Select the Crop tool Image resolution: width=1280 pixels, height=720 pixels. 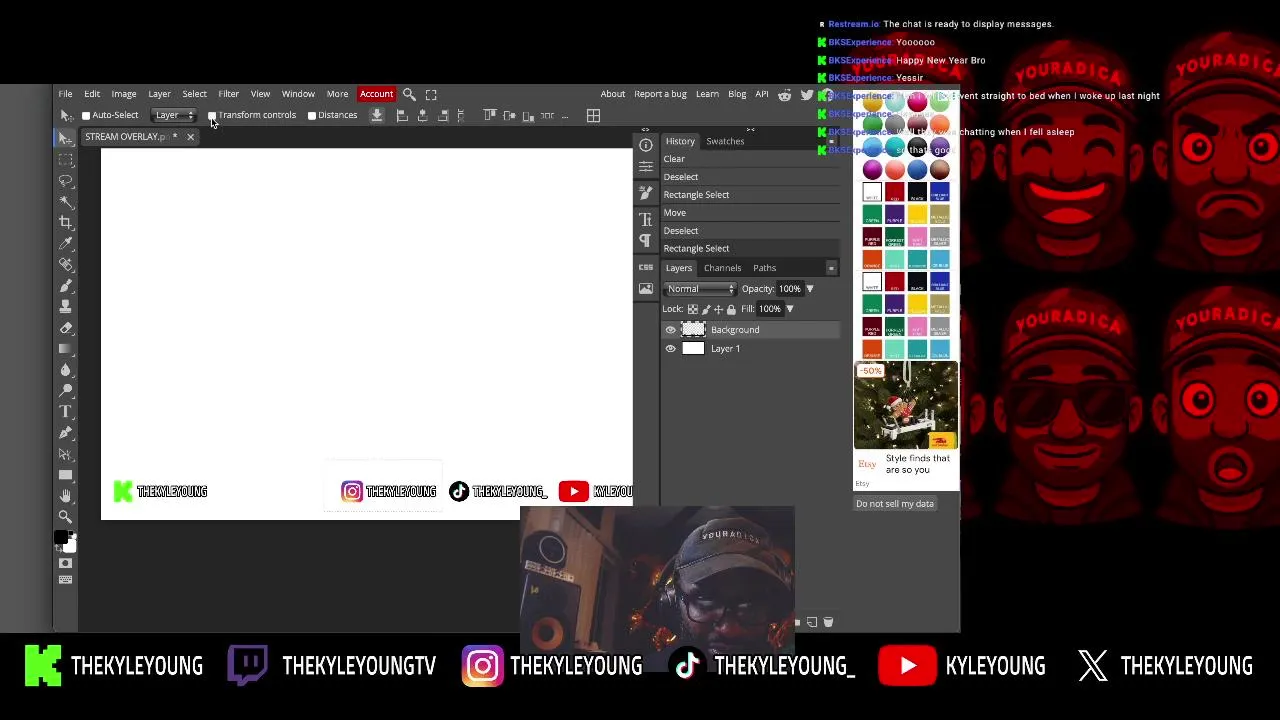[x=66, y=222]
